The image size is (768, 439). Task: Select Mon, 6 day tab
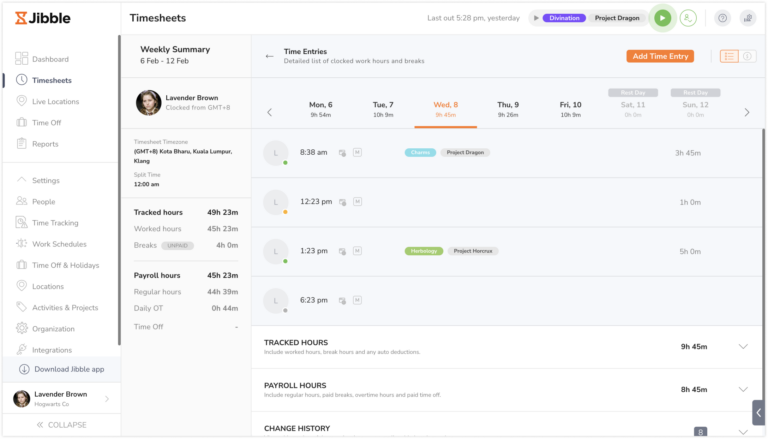pyautogui.click(x=321, y=109)
